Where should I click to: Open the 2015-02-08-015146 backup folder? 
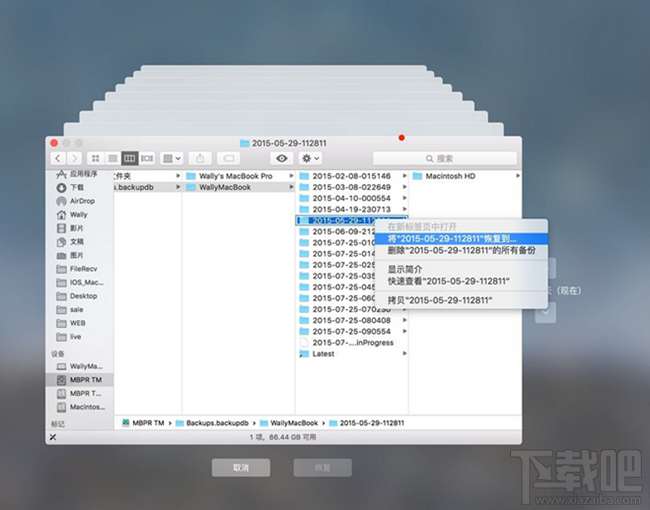tap(350, 176)
